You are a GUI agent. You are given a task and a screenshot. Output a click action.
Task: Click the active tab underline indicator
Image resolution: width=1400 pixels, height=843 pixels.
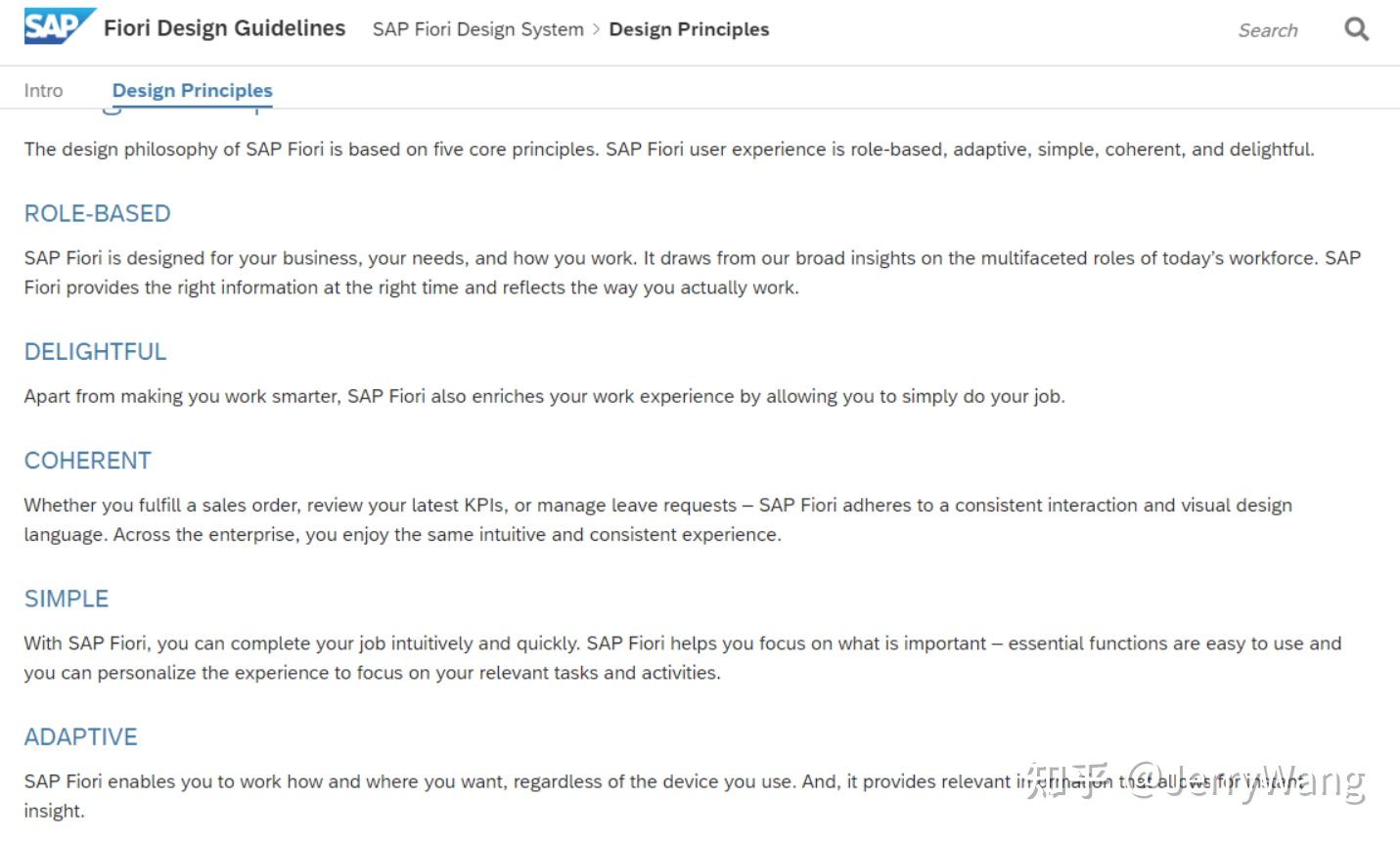[192, 108]
